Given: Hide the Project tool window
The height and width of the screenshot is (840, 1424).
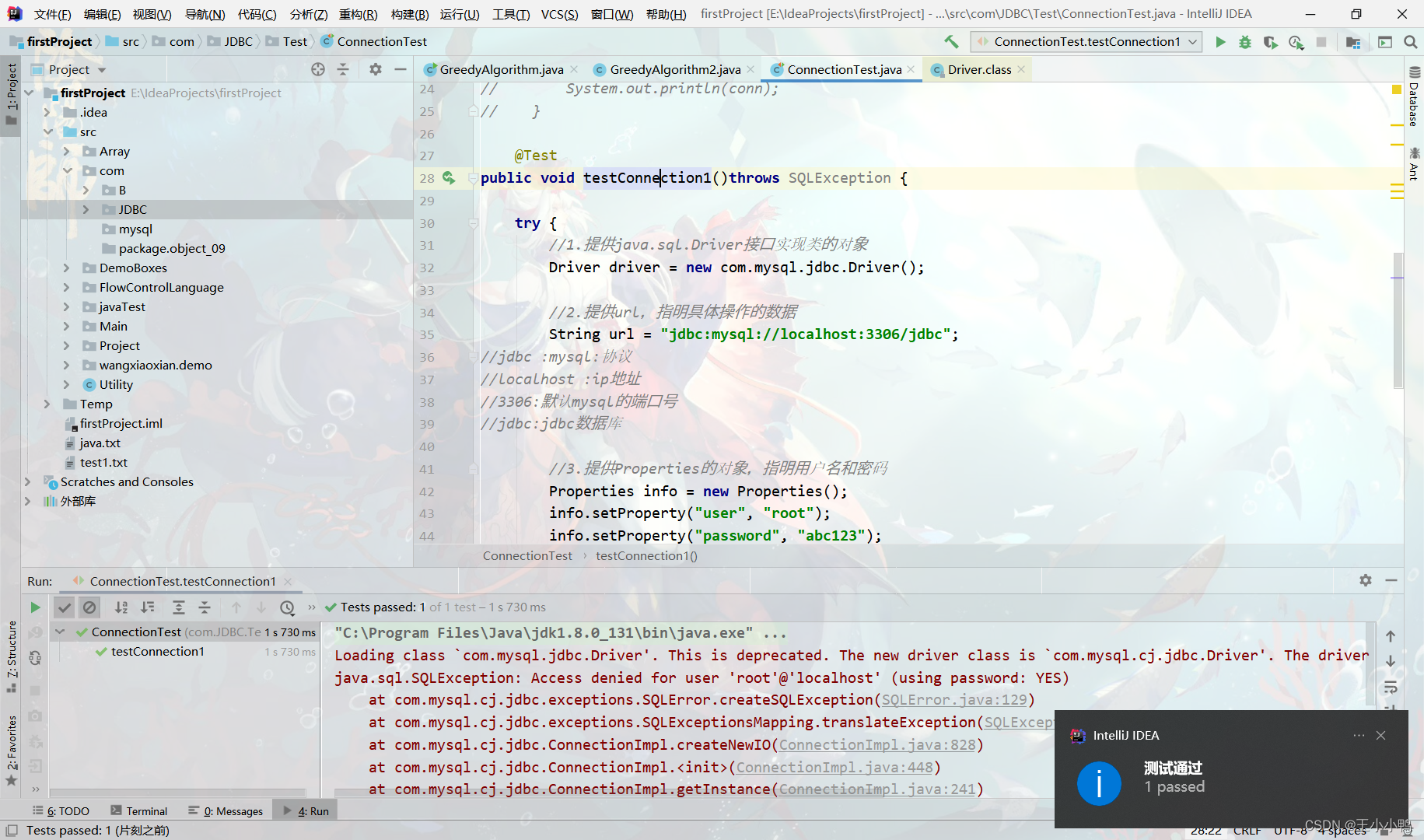Looking at the screenshot, I should pyautogui.click(x=401, y=69).
